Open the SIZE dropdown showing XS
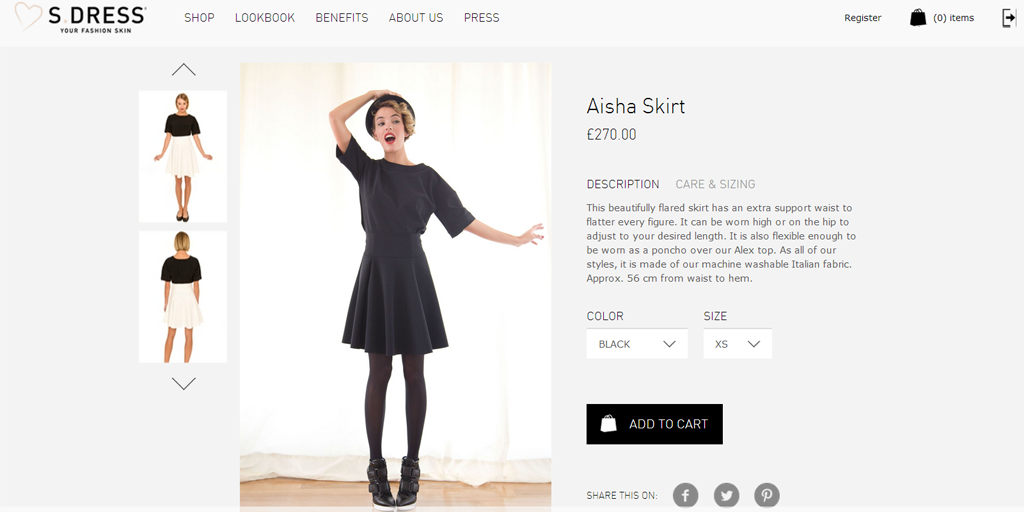Screen dimensions: 1024x512 click(x=737, y=344)
